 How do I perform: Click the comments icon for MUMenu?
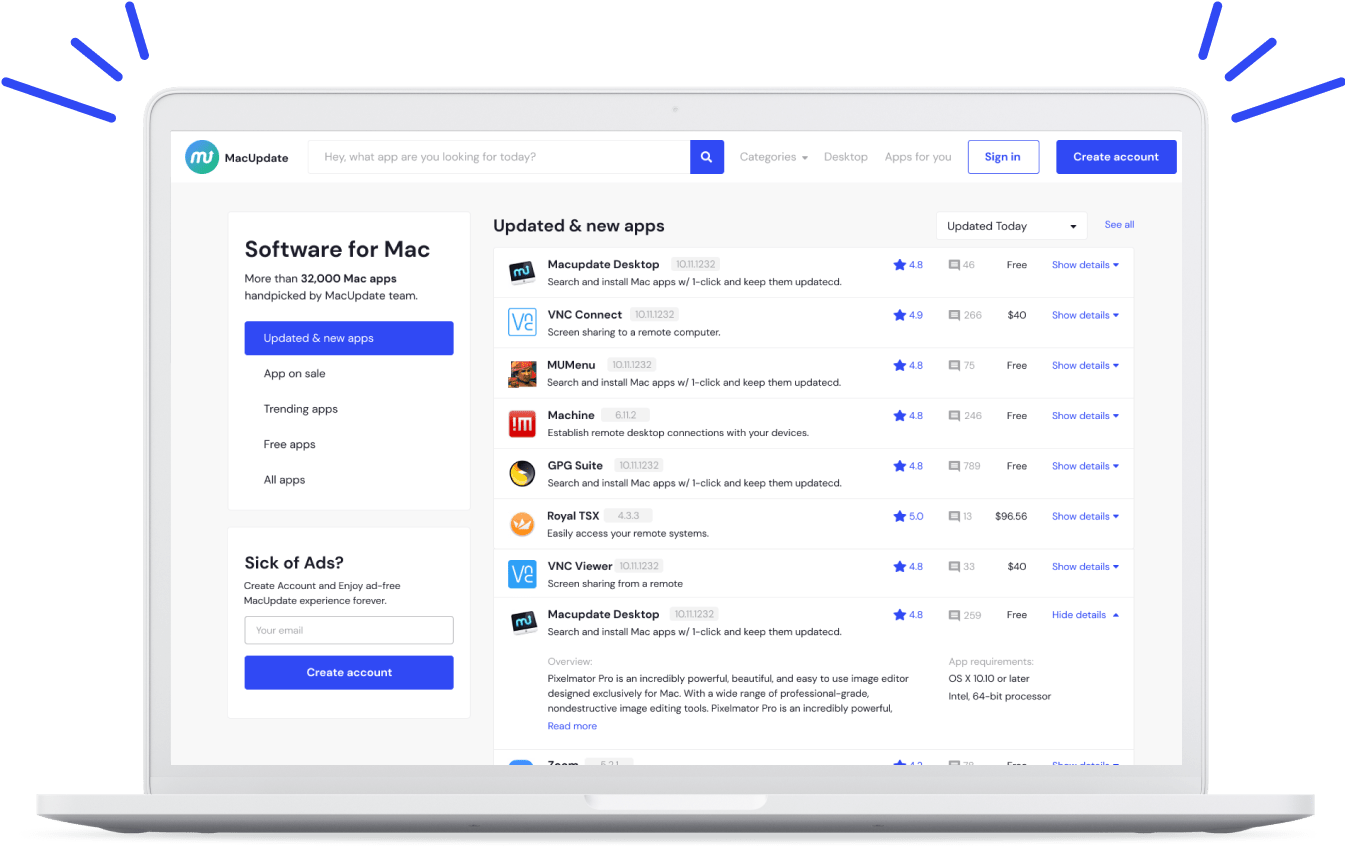pos(954,366)
